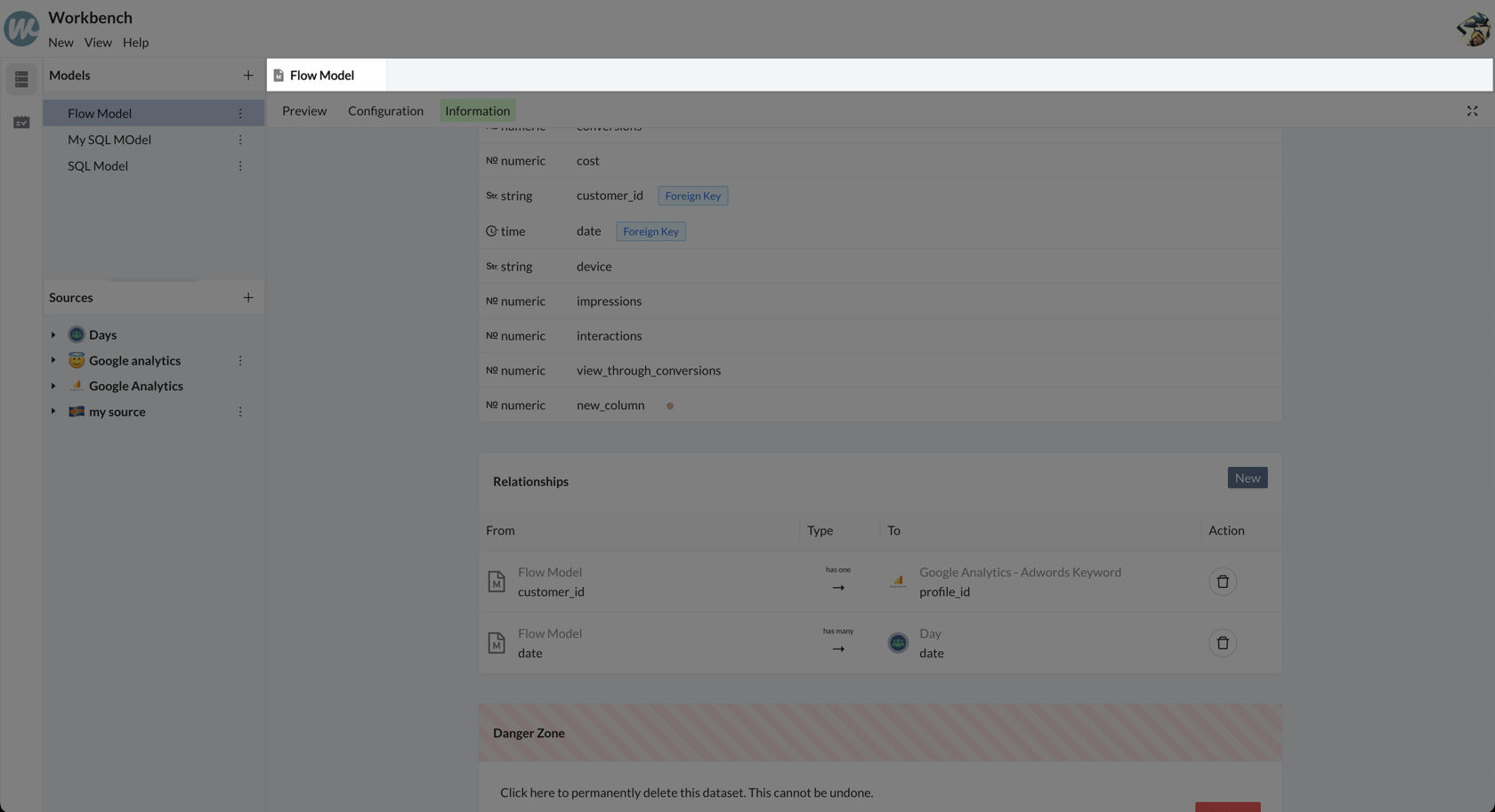This screenshot has width=1495, height=812.
Task: Select SQL Model in models list
Action: click(x=98, y=166)
